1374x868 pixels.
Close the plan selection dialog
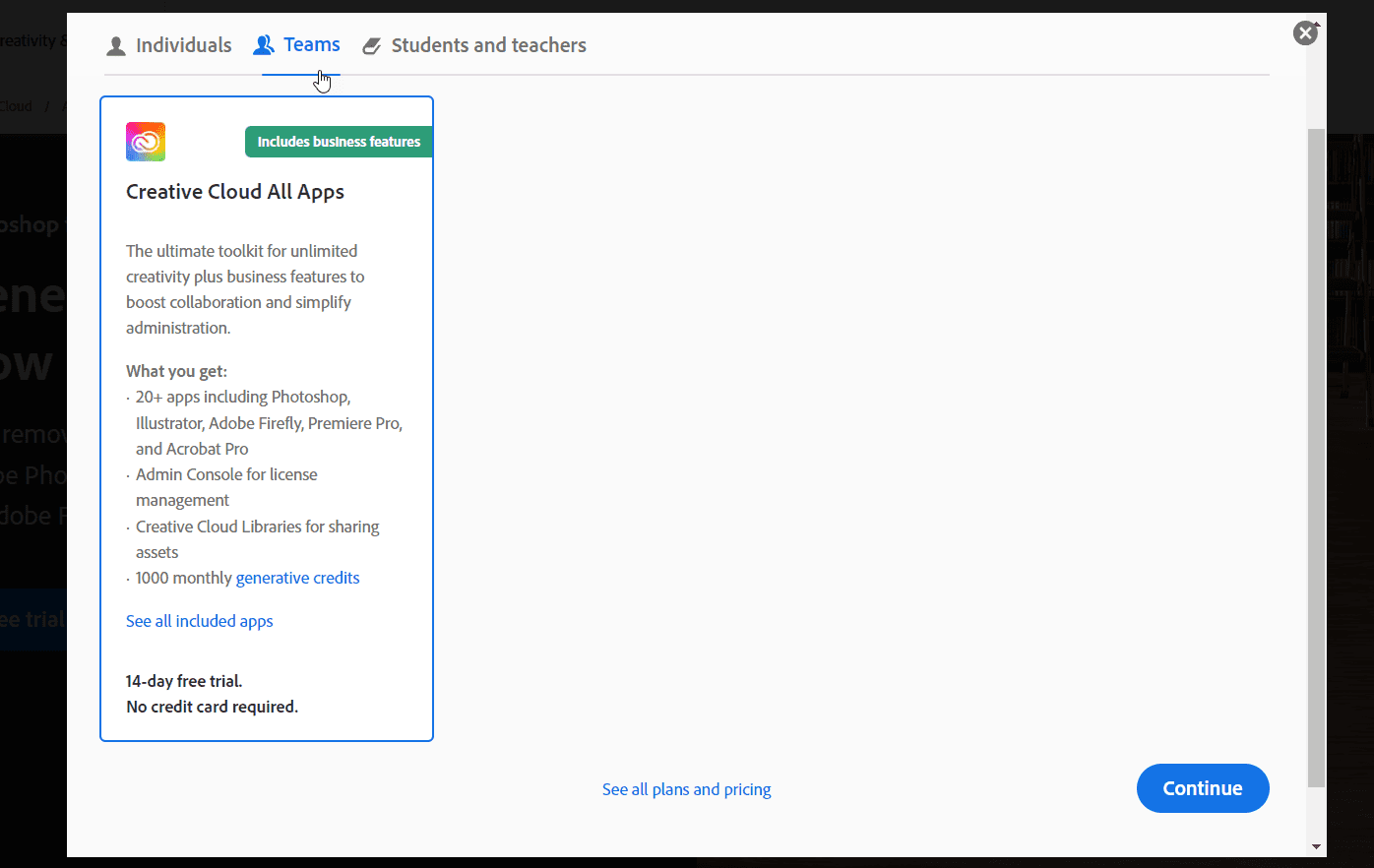click(x=1305, y=33)
